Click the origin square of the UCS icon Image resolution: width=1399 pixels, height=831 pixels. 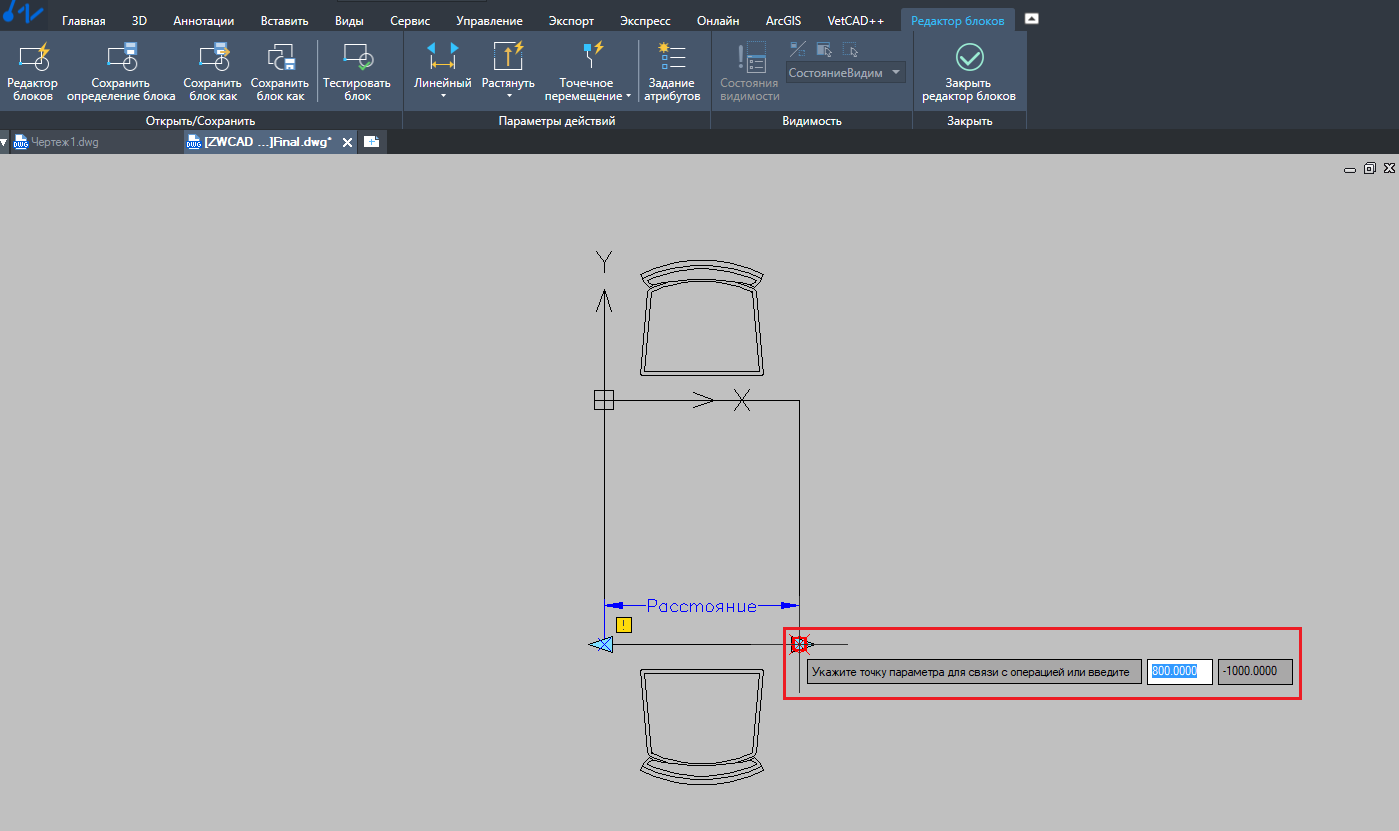click(603, 400)
